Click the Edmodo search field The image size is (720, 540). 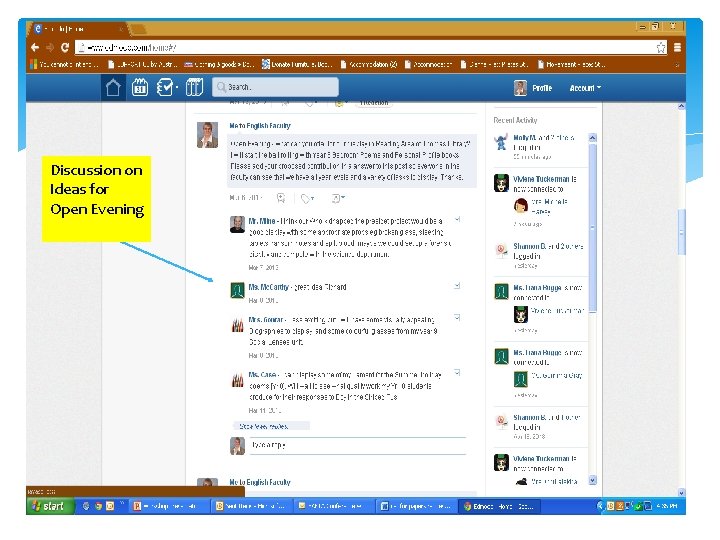click(275, 87)
